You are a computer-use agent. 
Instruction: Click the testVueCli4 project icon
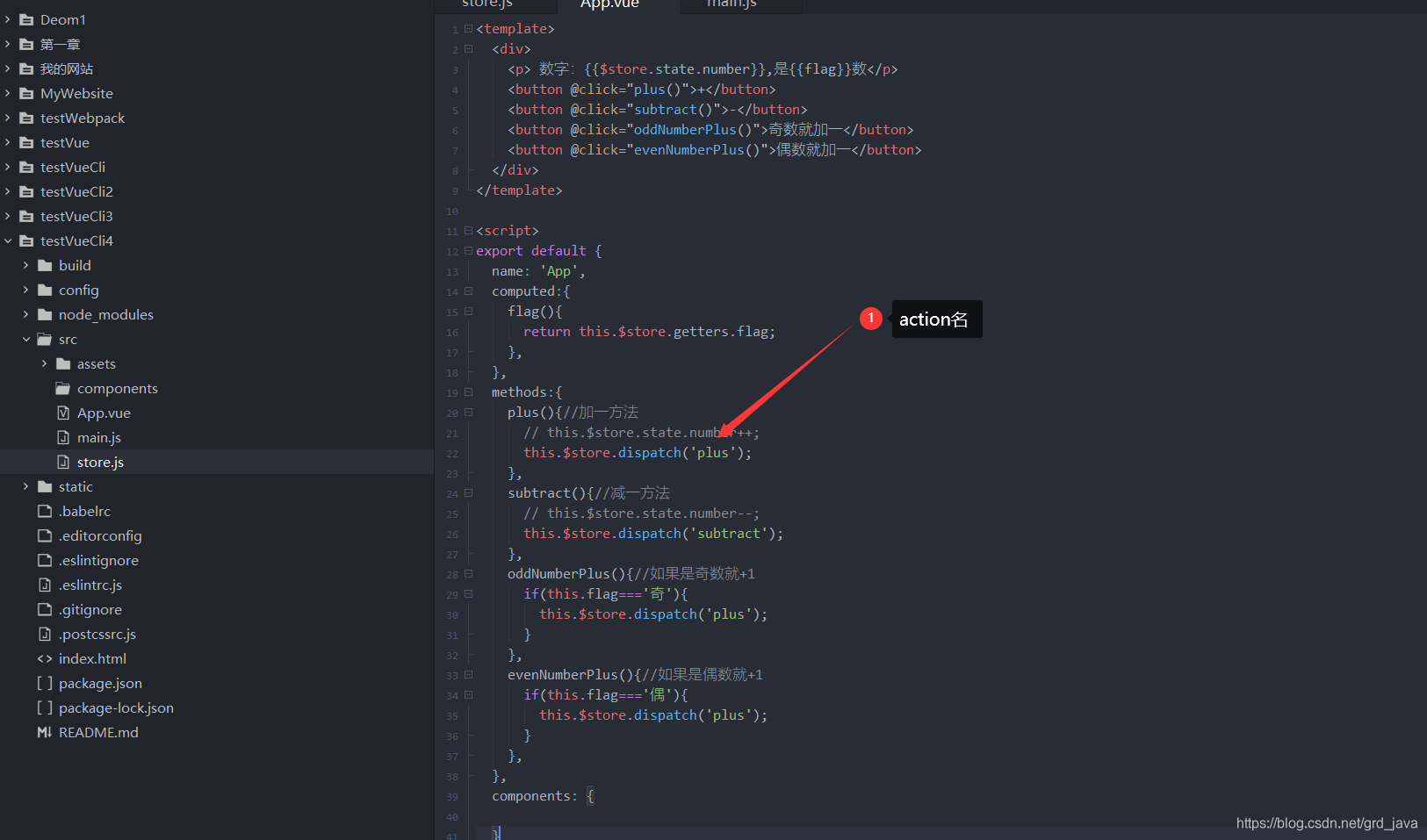pyautogui.click(x=26, y=241)
